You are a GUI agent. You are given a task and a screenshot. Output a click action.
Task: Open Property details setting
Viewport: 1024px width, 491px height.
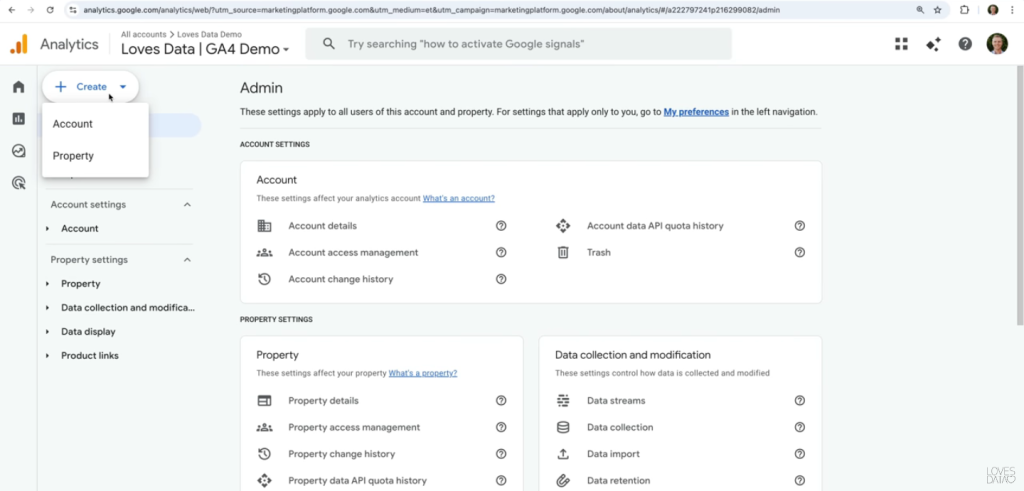click(323, 401)
